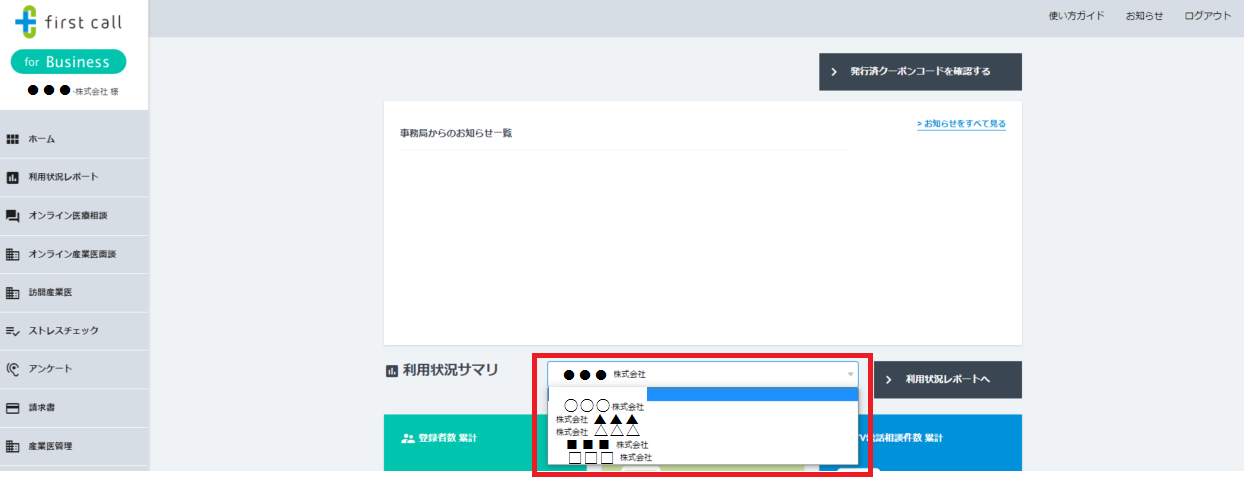Select ○○○株式会社 from the dropdown list
Image resolution: width=1255 pixels, height=484 pixels.
coord(703,406)
